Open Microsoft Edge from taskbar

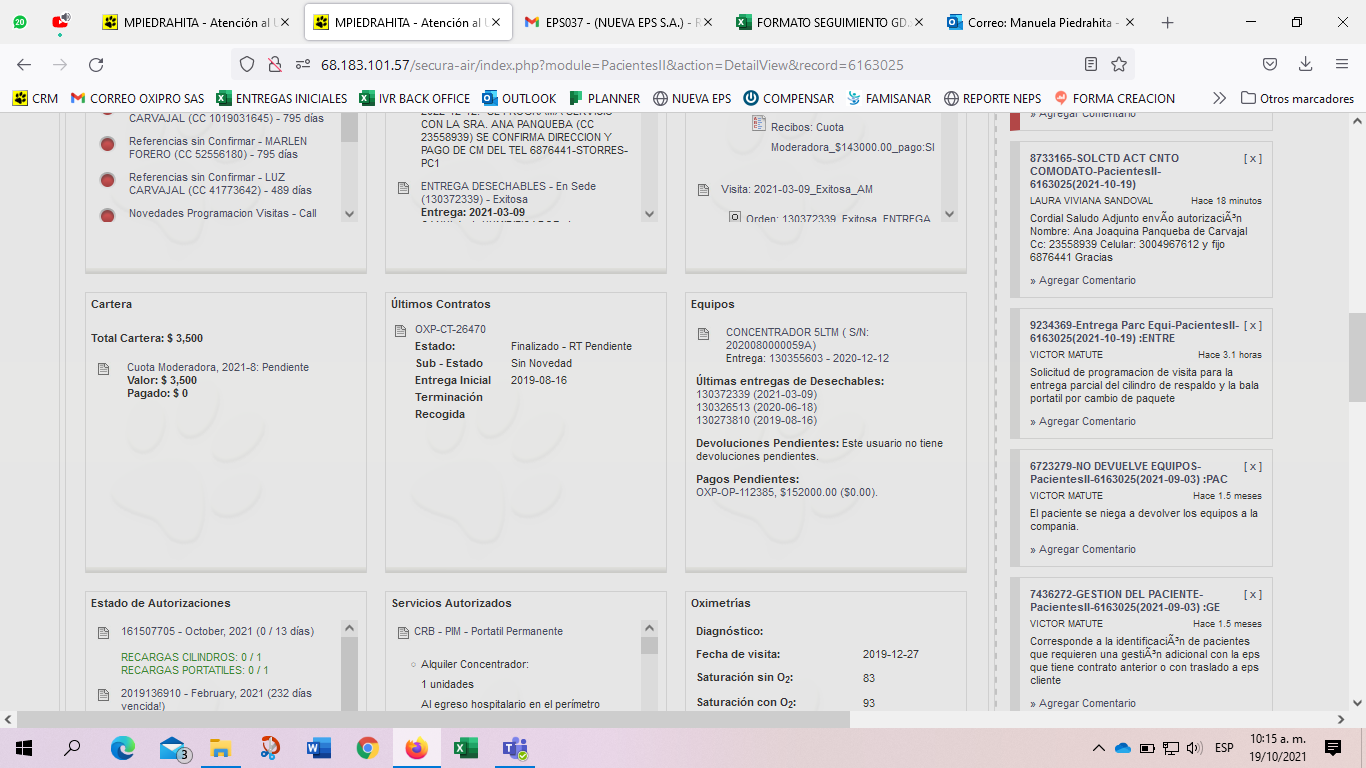122,747
